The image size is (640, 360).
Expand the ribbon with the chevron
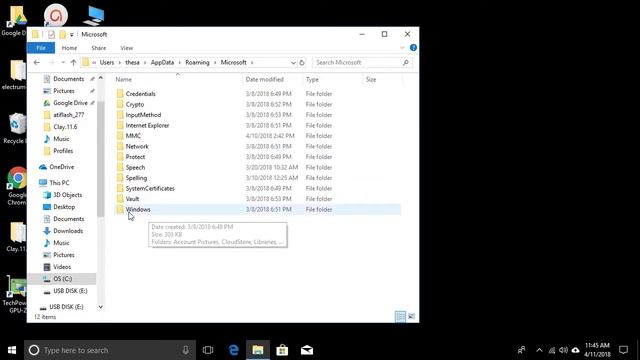point(402,48)
